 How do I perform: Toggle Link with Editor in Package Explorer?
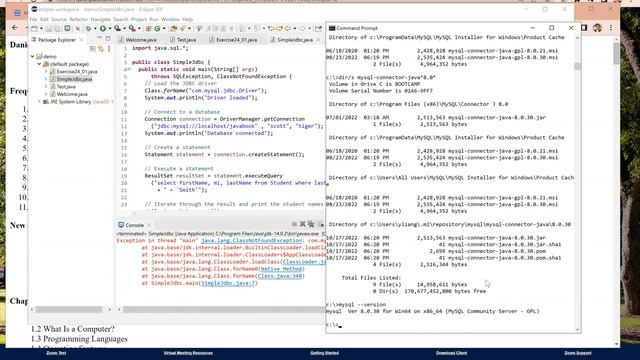tap(101, 49)
